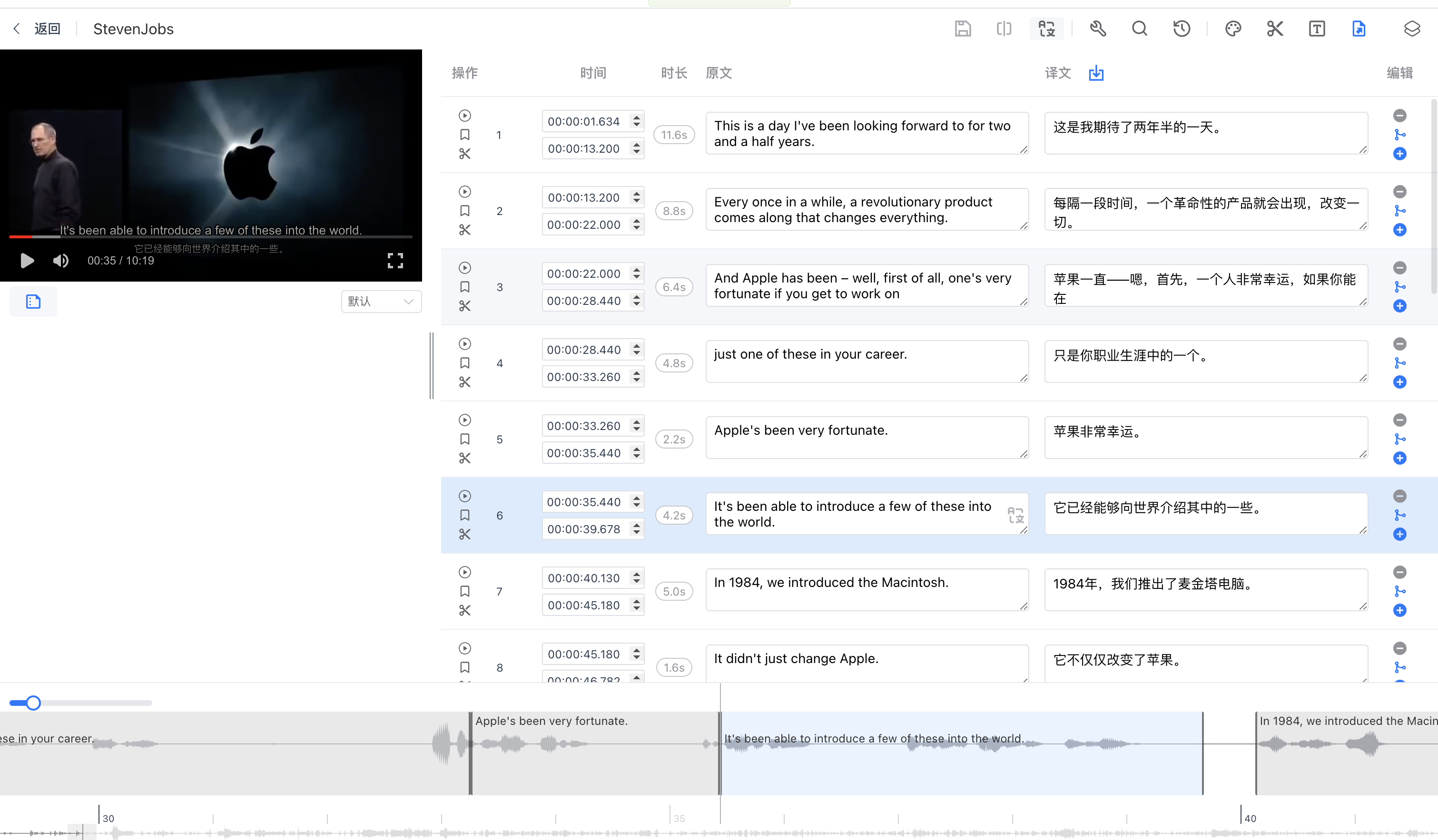Delete subtitle row 2 with minus button
The width and height of the screenshot is (1438, 840).
[x=1399, y=192]
